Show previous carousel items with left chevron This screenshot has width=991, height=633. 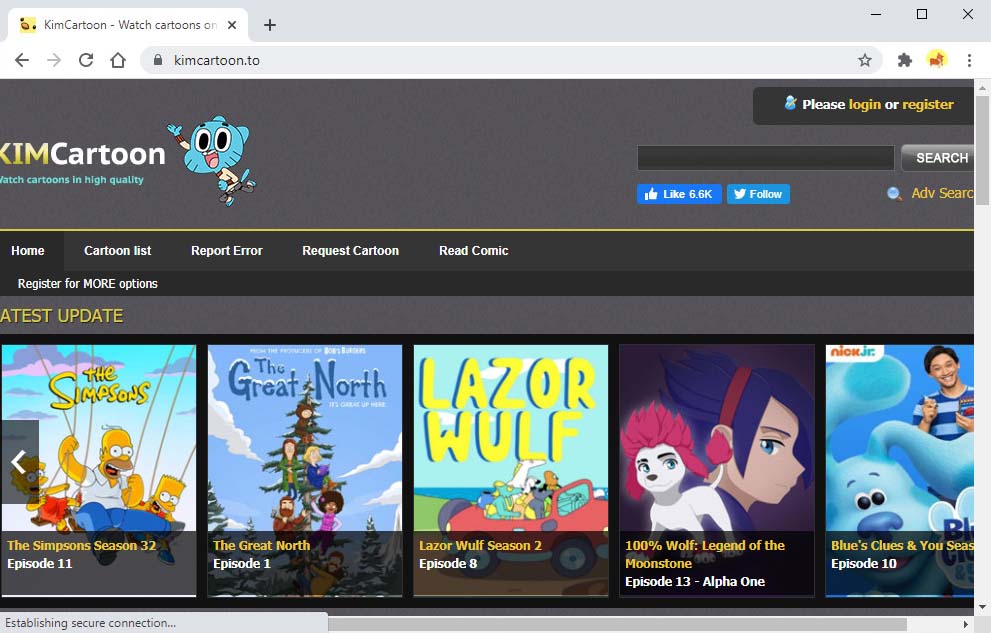[19, 462]
